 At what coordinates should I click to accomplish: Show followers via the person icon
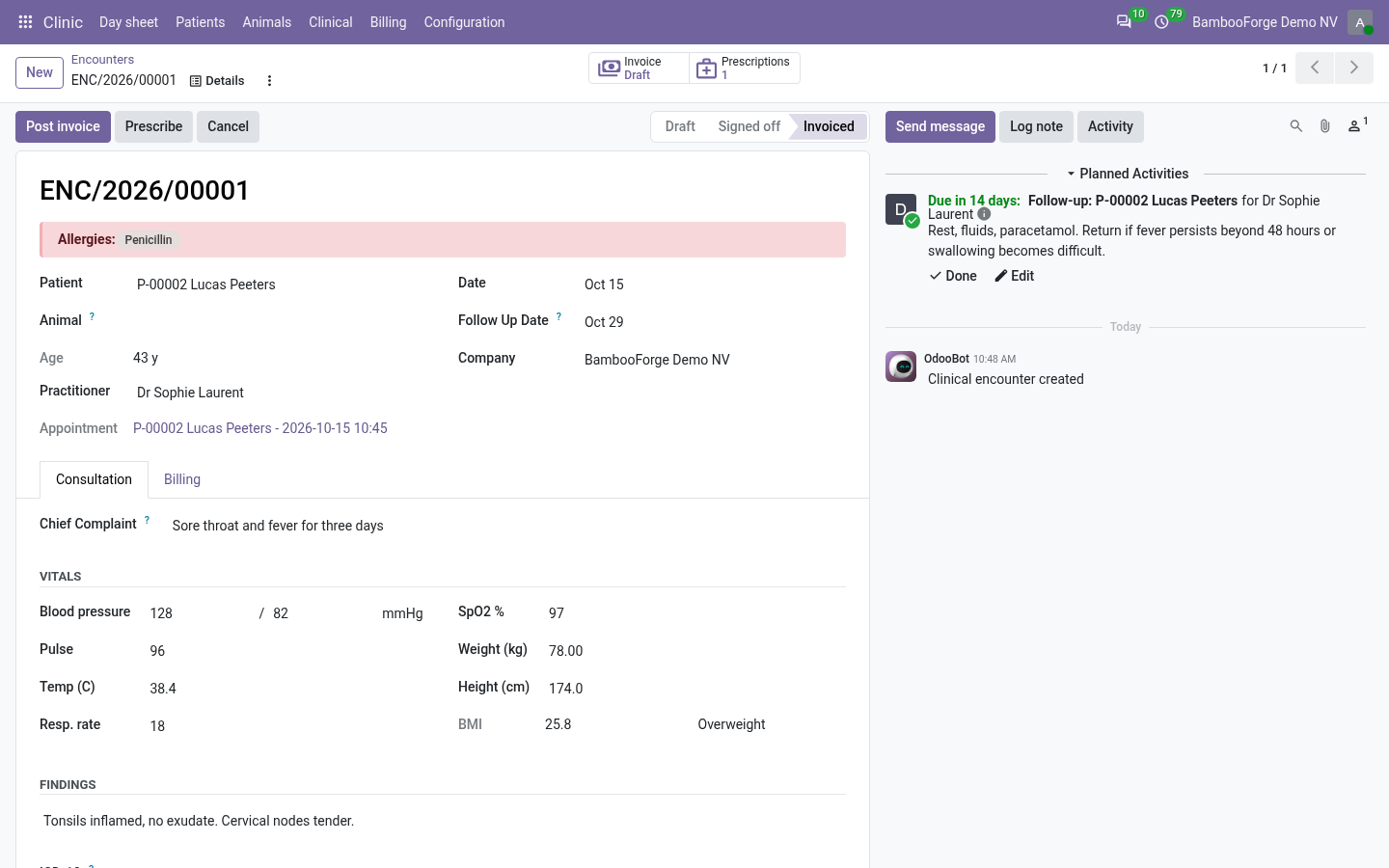point(1355,126)
